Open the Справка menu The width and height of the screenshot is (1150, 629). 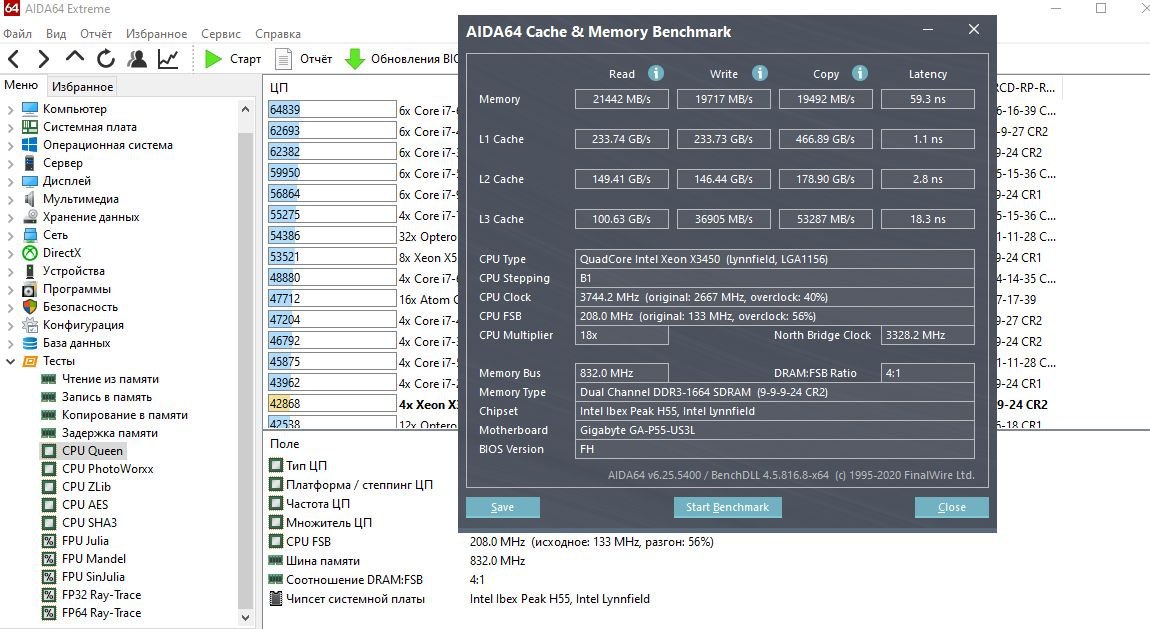point(278,34)
